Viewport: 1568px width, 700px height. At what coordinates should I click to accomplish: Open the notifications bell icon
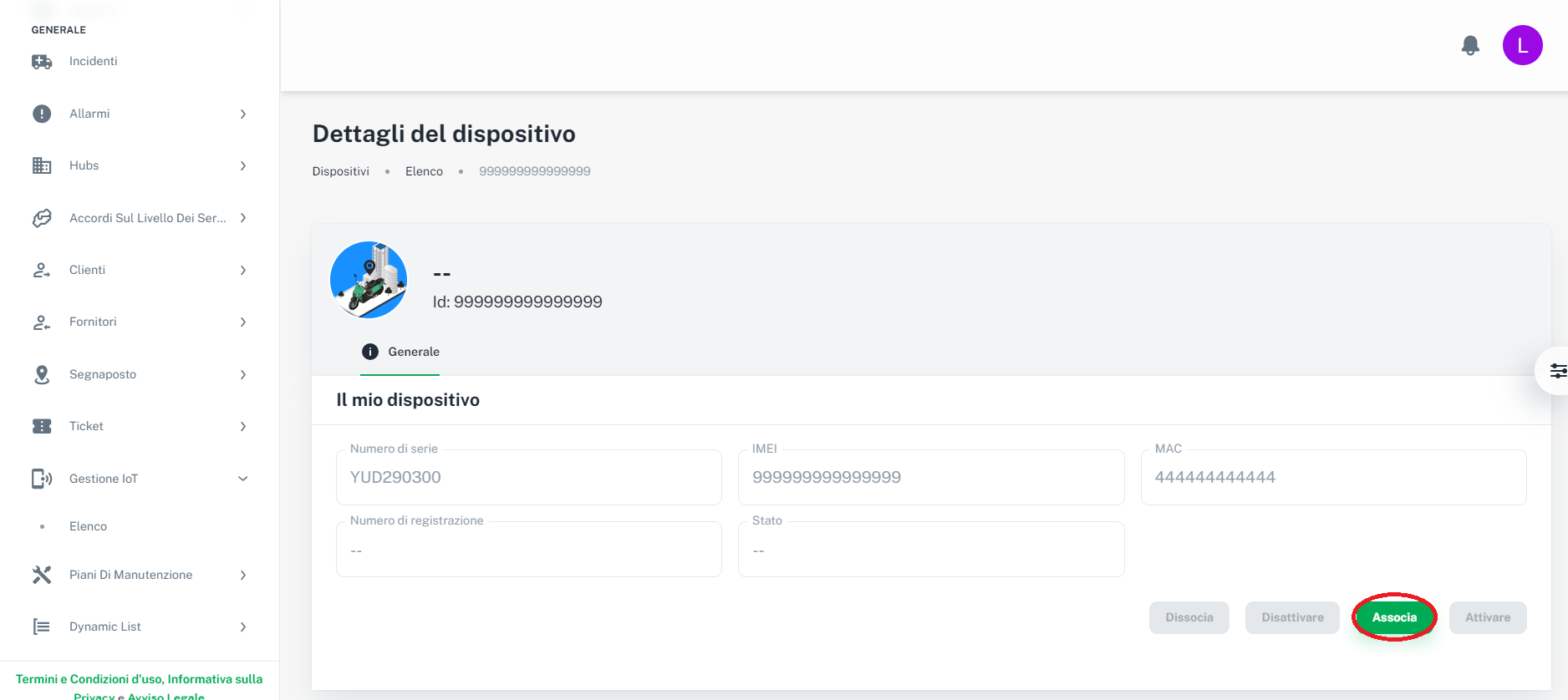(1470, 45)
